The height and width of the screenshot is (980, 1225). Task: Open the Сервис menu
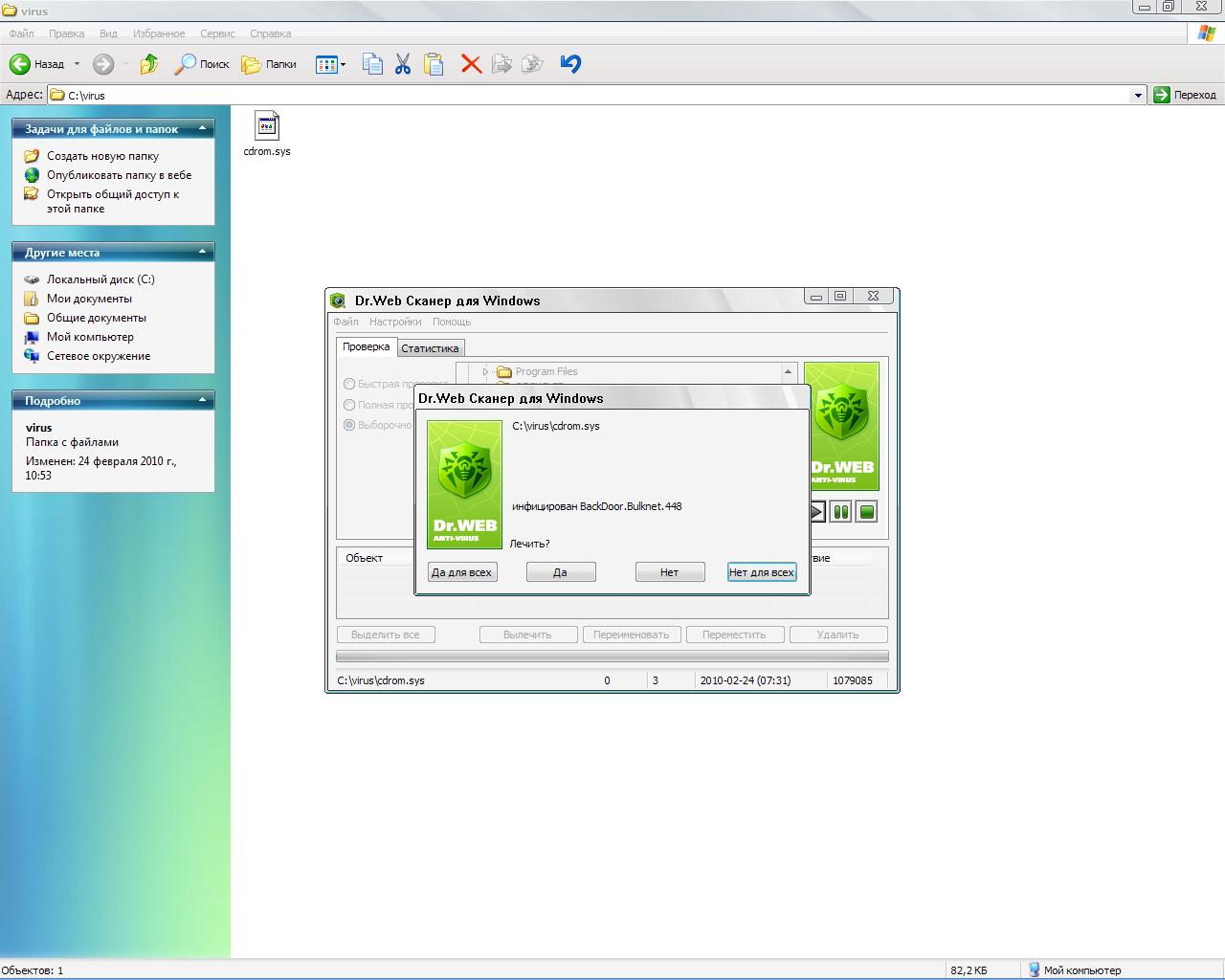coord(217,33)
